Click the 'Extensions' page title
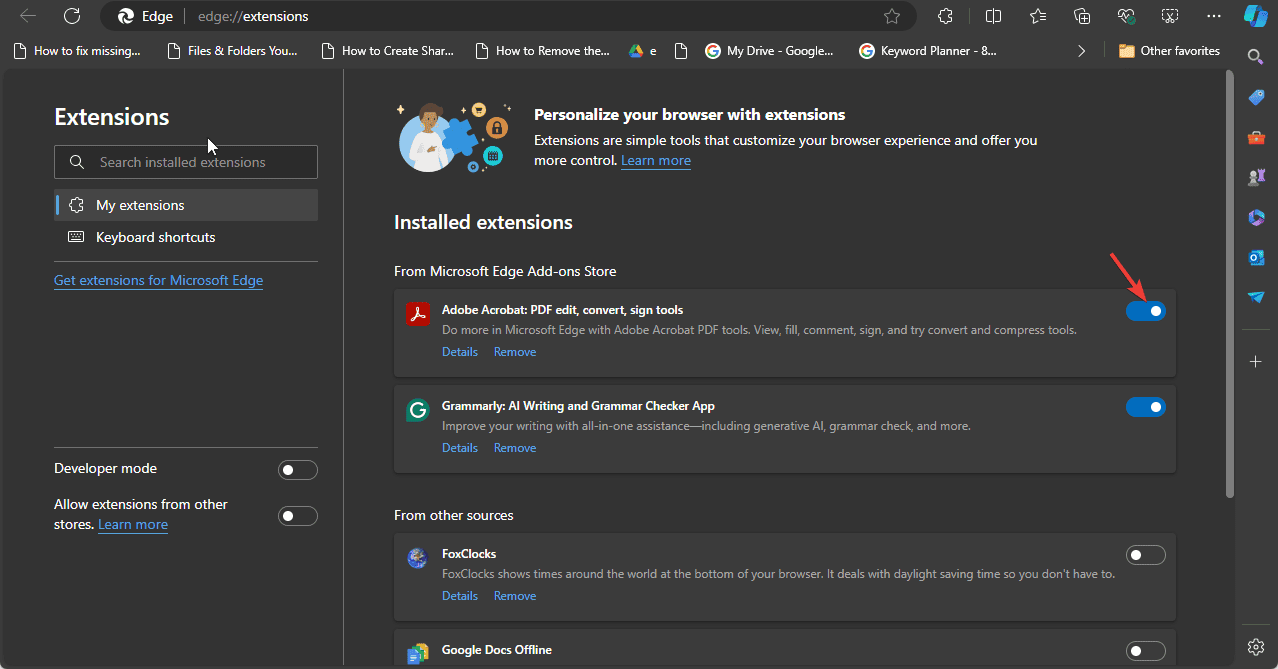 [112, 117]
